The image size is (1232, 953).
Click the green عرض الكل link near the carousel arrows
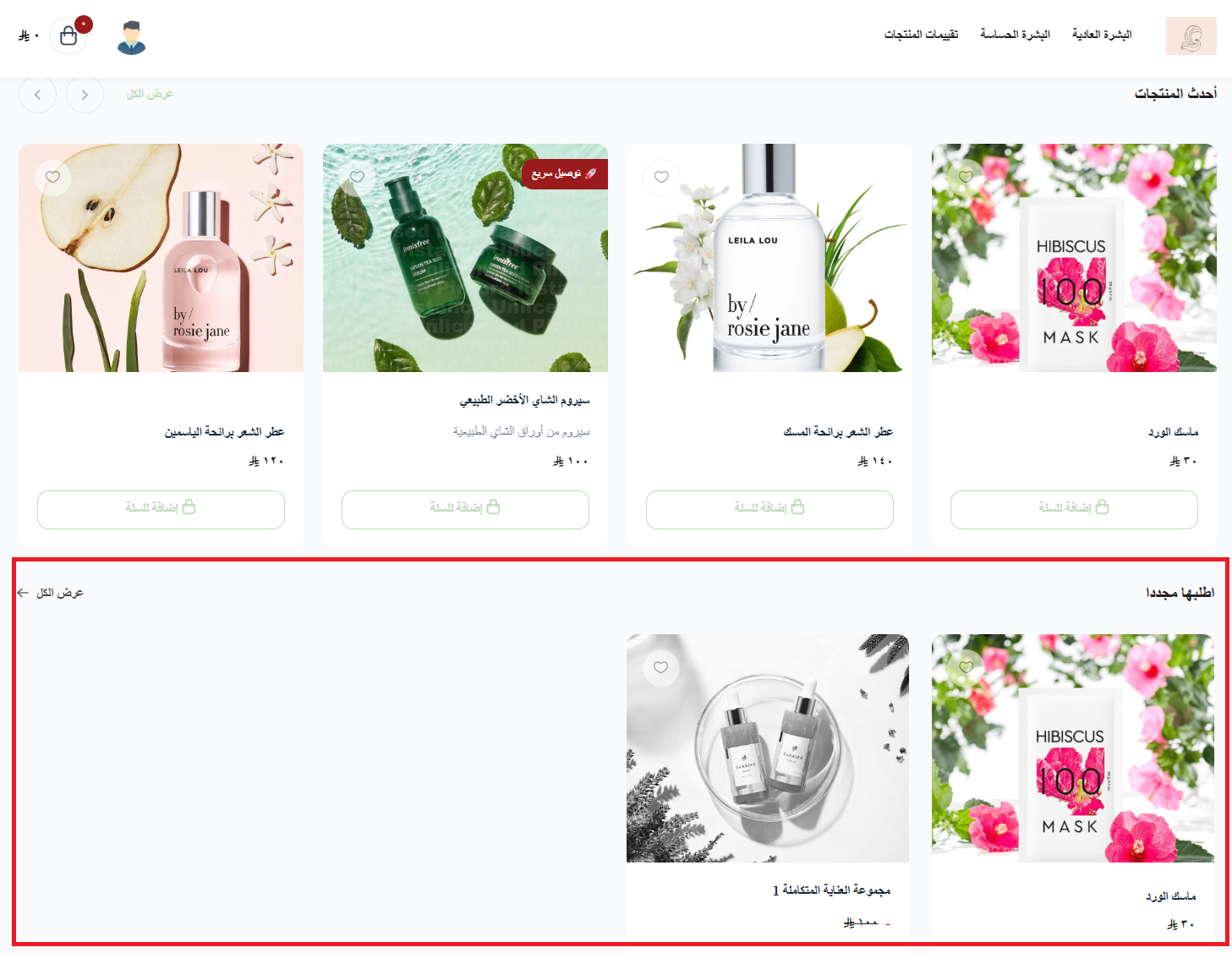[150, 94]
